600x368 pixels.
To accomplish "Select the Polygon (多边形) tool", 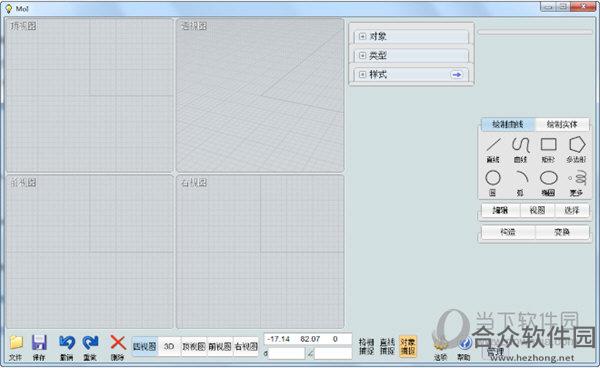I will pos(577,150).
